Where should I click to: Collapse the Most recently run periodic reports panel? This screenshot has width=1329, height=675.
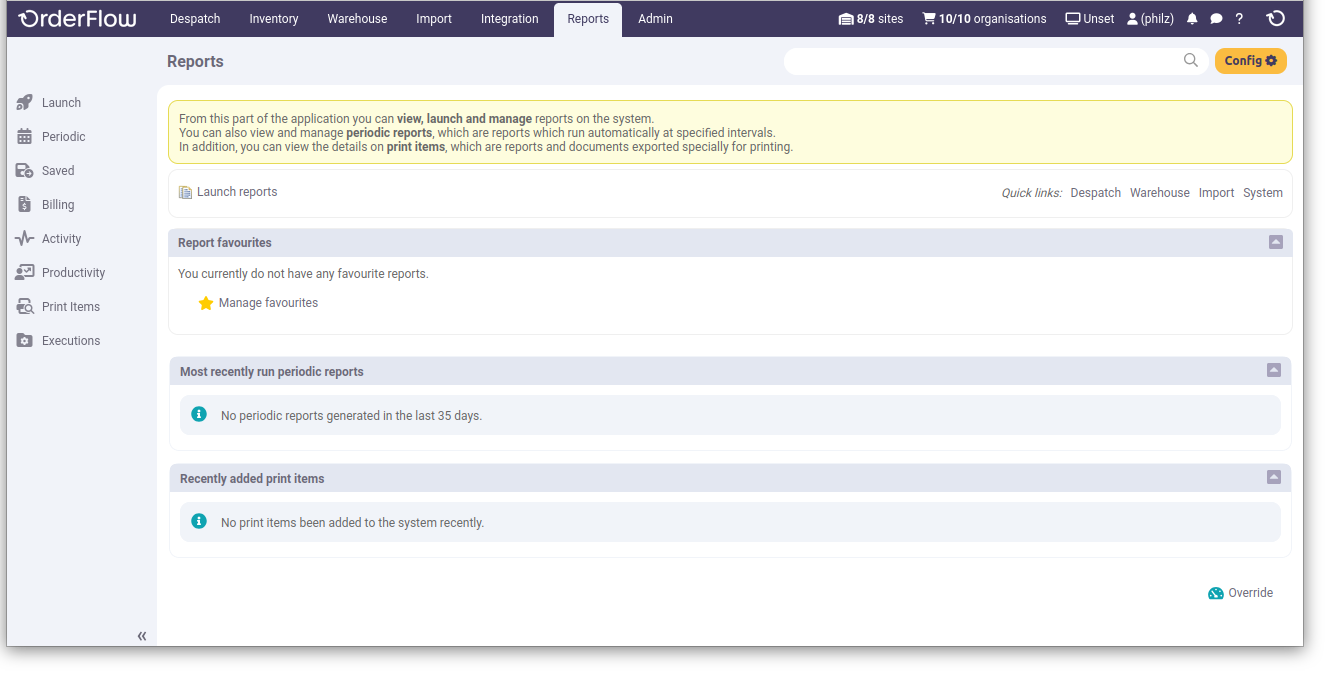[x=1274, y=370]
